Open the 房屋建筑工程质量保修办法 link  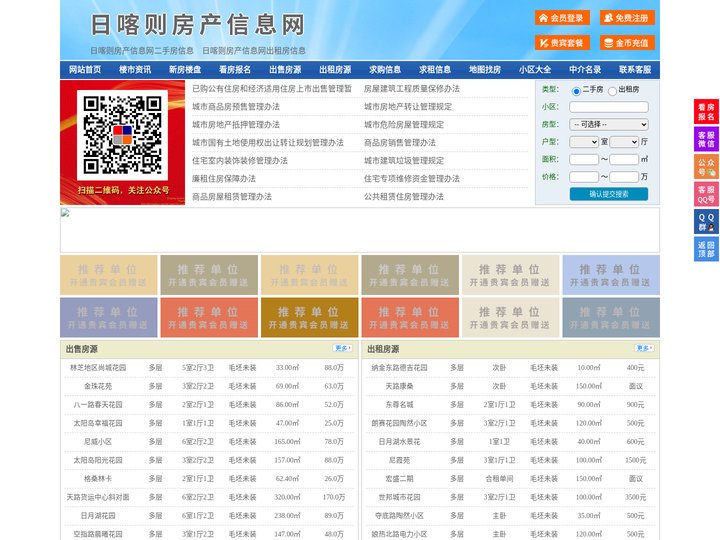click(412, 89)
